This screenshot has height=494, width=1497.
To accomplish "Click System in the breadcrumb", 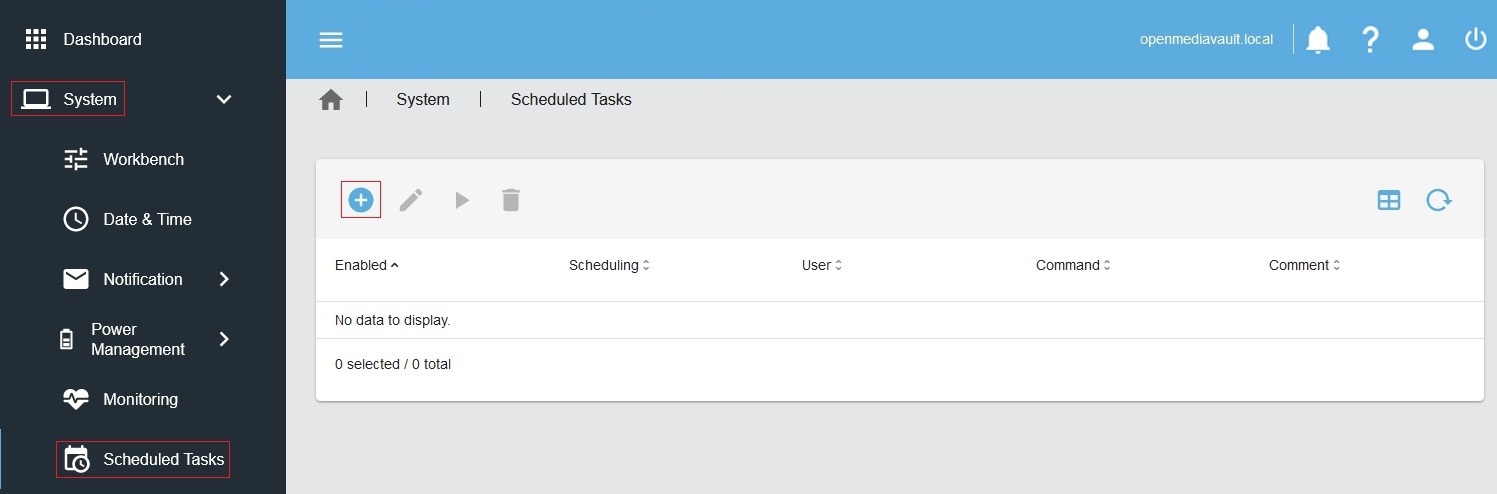I will tap(423, 100).
